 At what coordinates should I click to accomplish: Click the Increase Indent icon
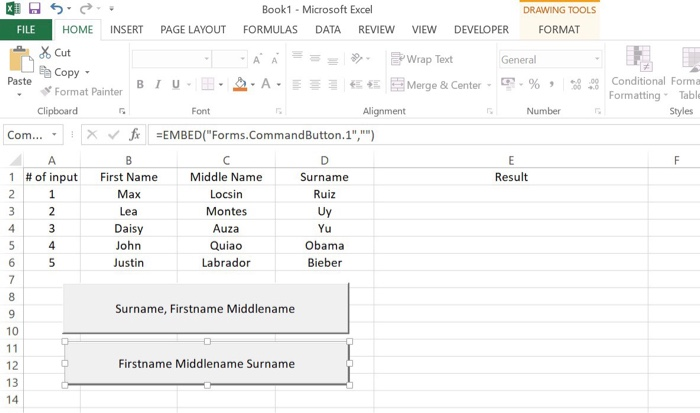tap(374, 84)
